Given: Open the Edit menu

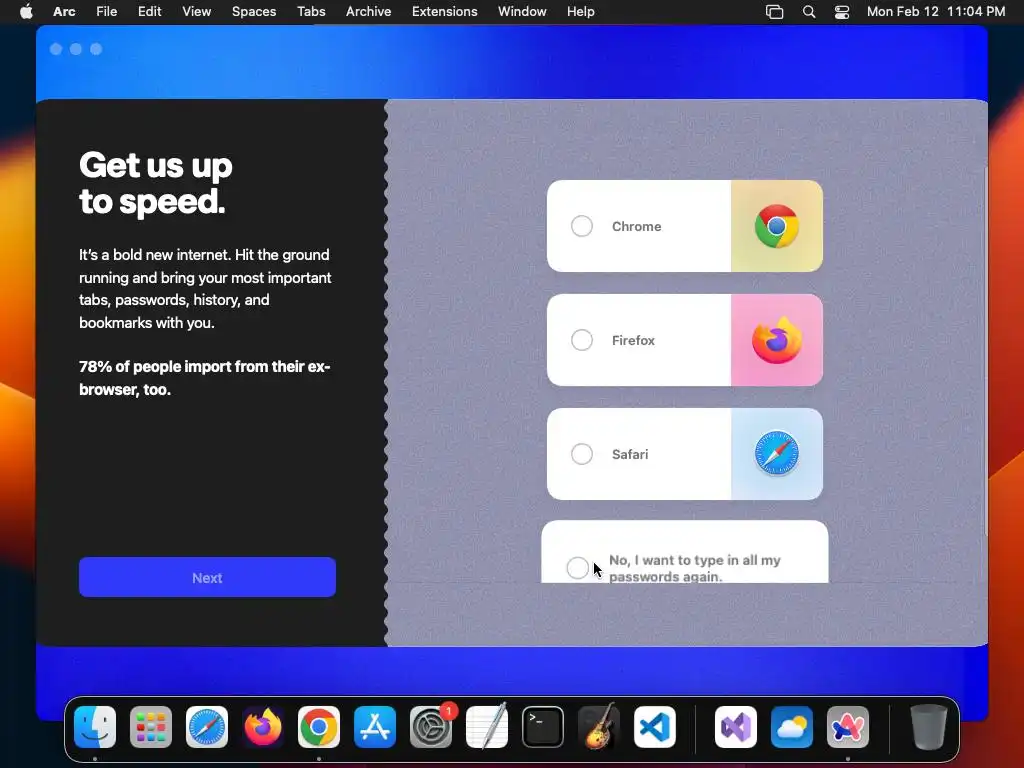Looking at the screenshot, I should coord(150,12).
